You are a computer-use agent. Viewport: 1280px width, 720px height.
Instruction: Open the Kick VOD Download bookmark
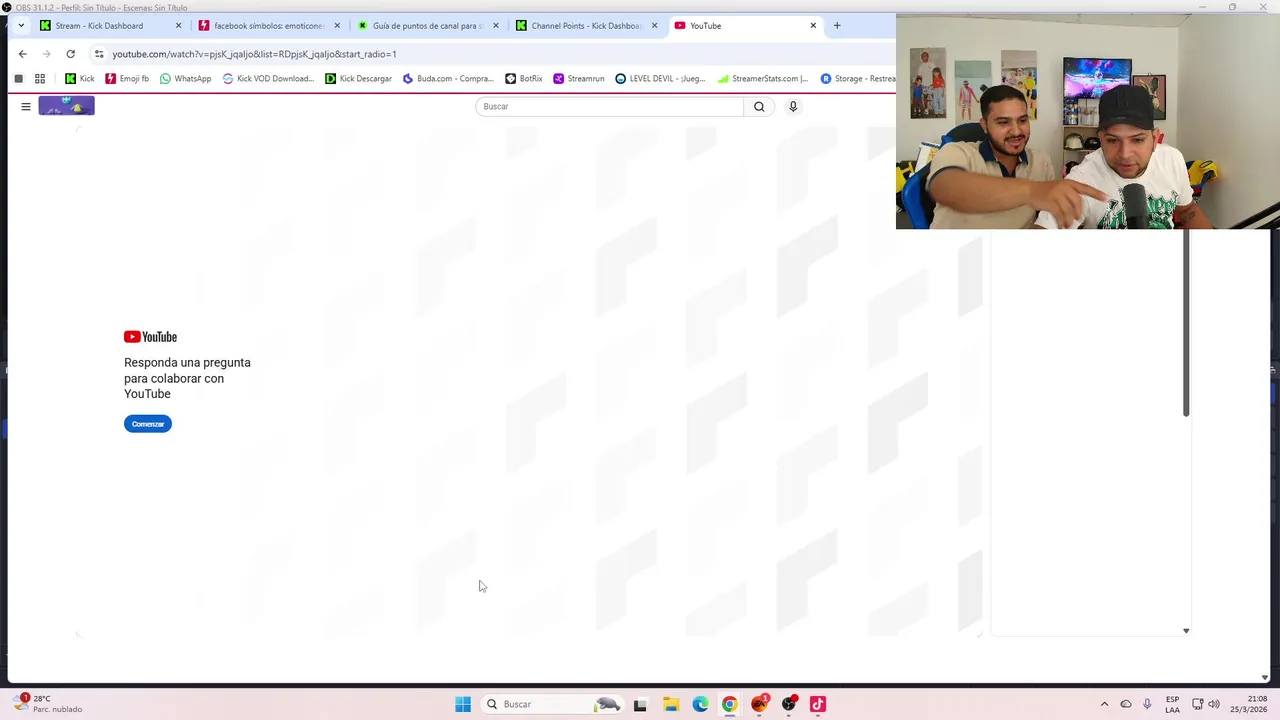[x=268, y=78]
